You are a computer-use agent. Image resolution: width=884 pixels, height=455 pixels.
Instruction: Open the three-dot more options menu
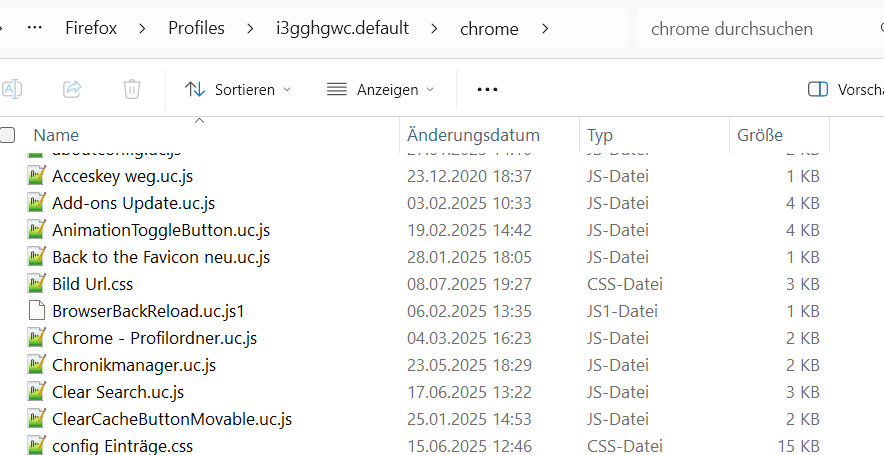click(x=487, y=89)
